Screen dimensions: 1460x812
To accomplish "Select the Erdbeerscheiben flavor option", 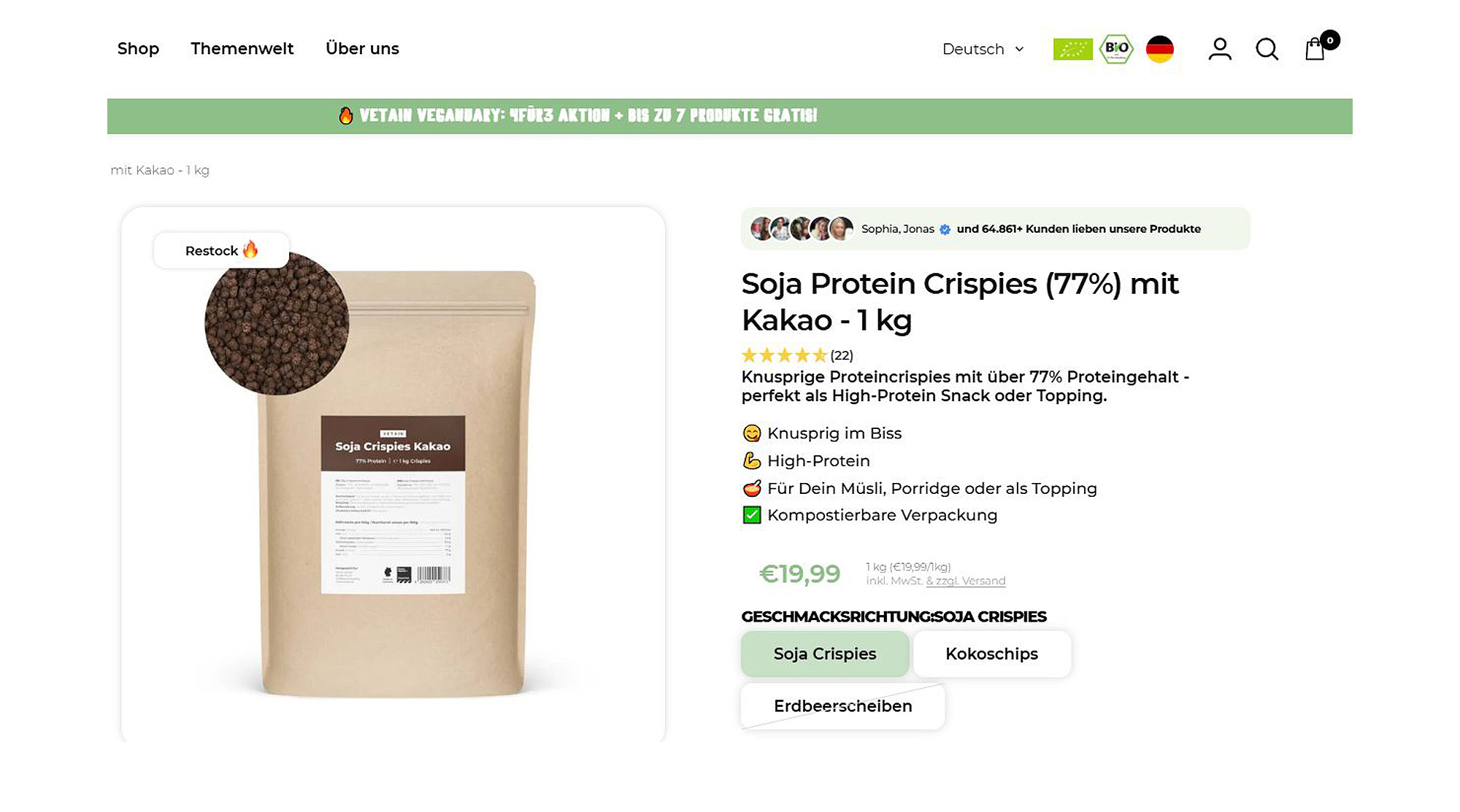I will click(843, 705).
